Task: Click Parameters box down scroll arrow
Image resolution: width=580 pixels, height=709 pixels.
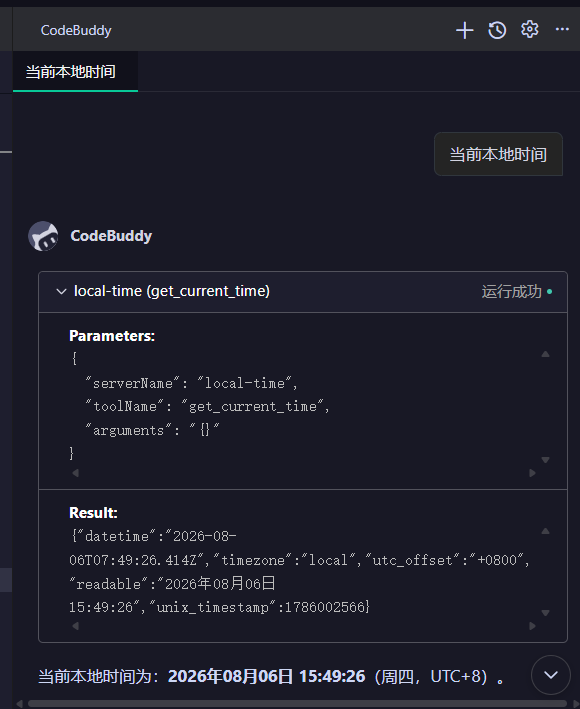Action: (x=545, y=460)
